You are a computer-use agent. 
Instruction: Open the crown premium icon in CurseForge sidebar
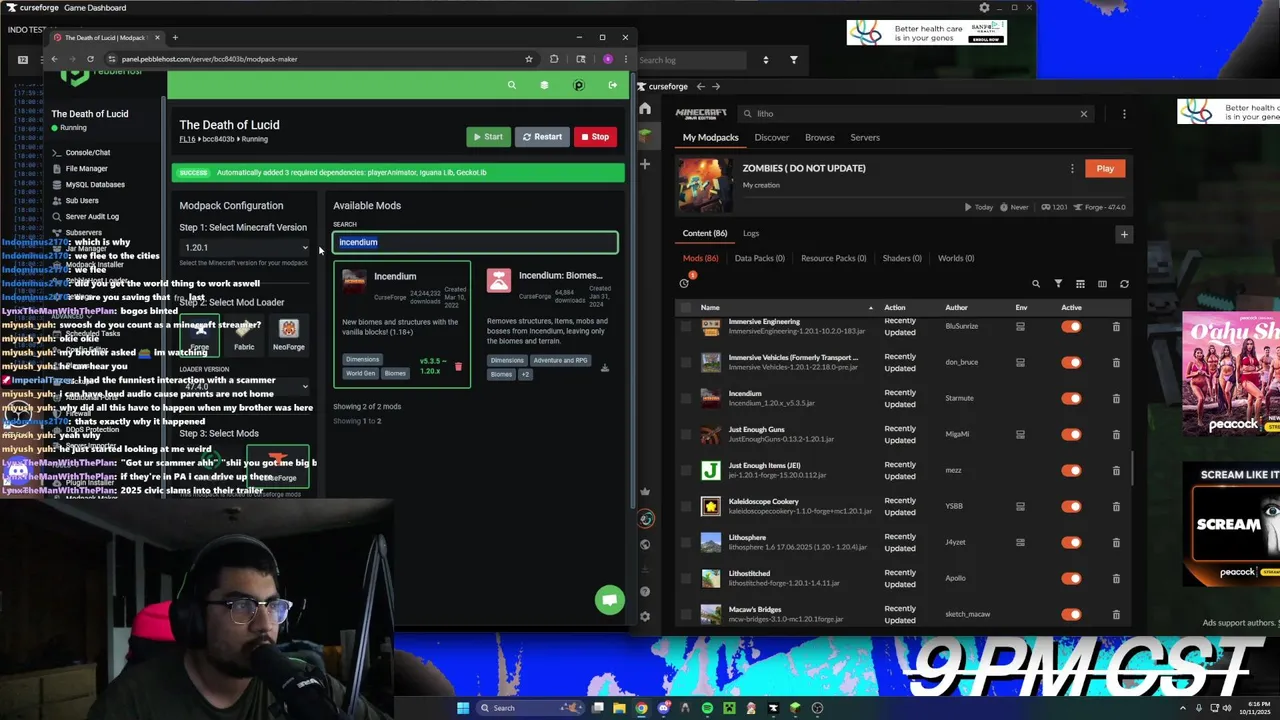[645, 491]
